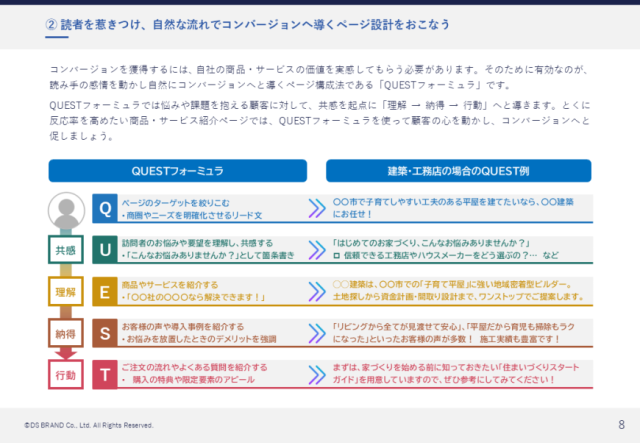
Task: Click the double chevron in the S row
Action: tap(317, 333)
